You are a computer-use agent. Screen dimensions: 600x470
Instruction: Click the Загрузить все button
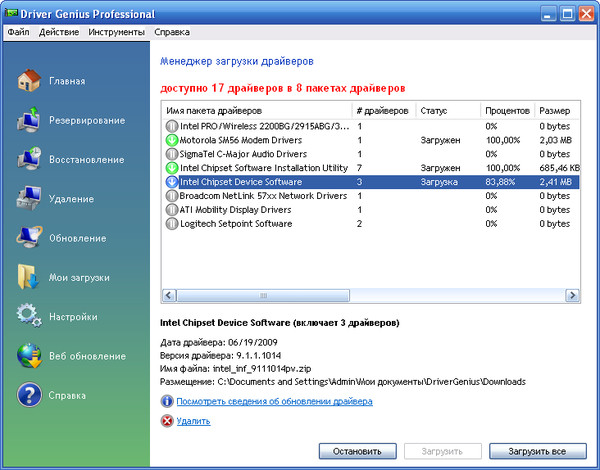[537, 451]
